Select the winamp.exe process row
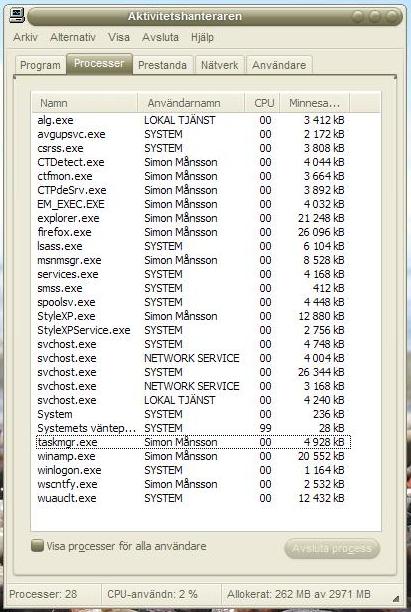 coord(191,456)
